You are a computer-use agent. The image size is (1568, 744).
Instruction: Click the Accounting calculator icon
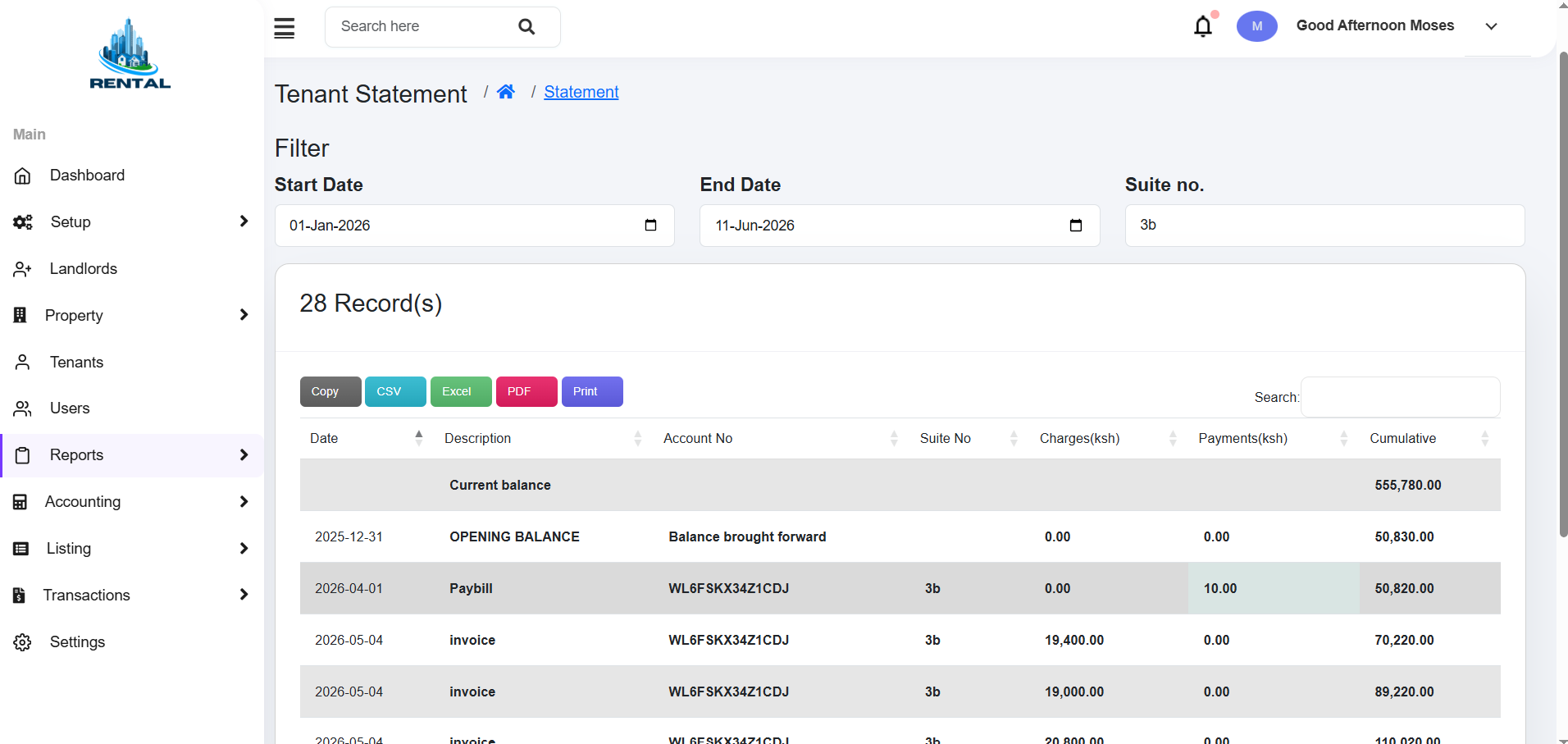pos(21,502)
